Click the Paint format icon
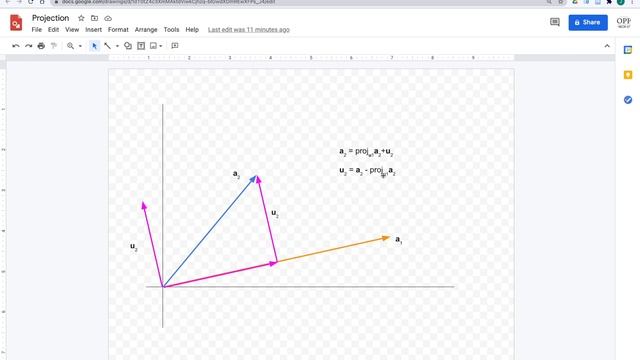The height and width of the screenshot is (360, 640). (53, 46)
